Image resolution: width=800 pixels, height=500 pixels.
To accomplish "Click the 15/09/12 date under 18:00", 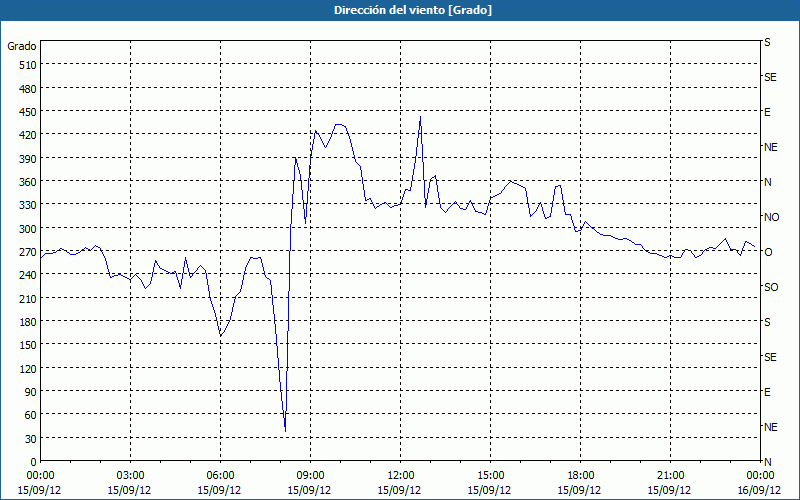I will tap(580, 490).
